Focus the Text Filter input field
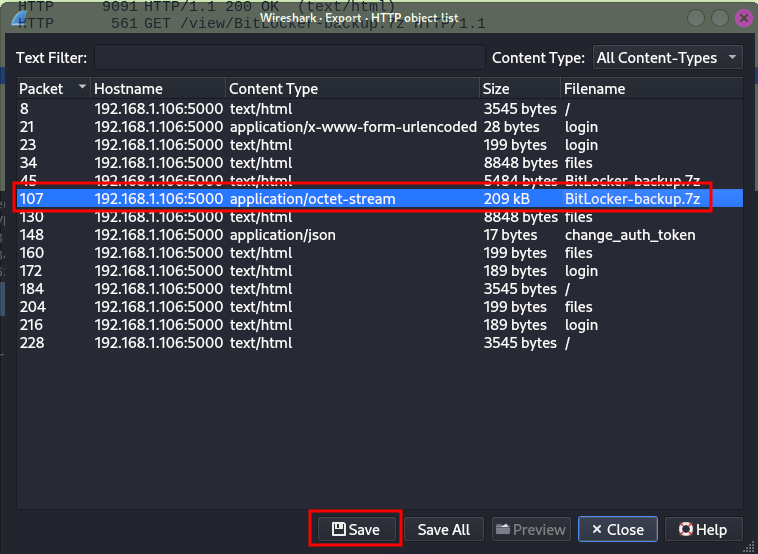The image size is (758, 554). pos(290,58)
